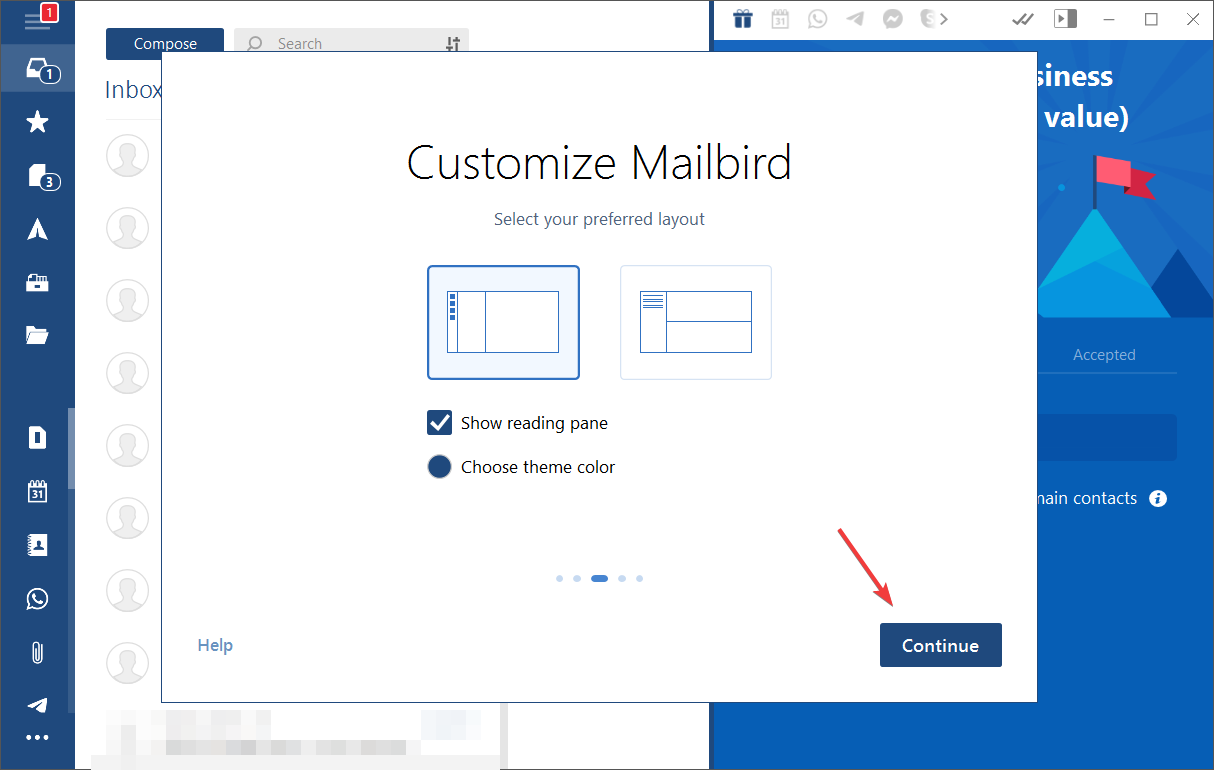The height and width of the screenshot is (771, 1214).
Task: Open the Archive box icon in sidebar
Action: click(x=37, y=282)
